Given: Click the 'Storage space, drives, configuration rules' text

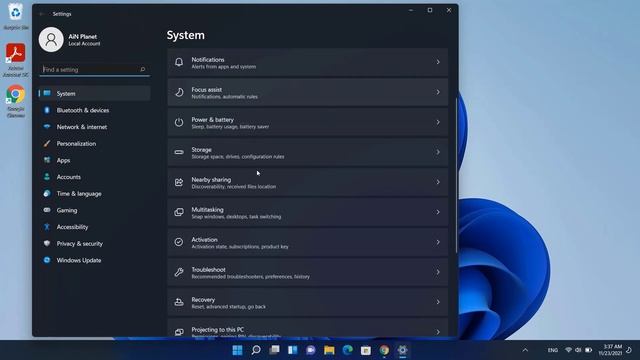Looking at the screenshot, I should (238, 157).
